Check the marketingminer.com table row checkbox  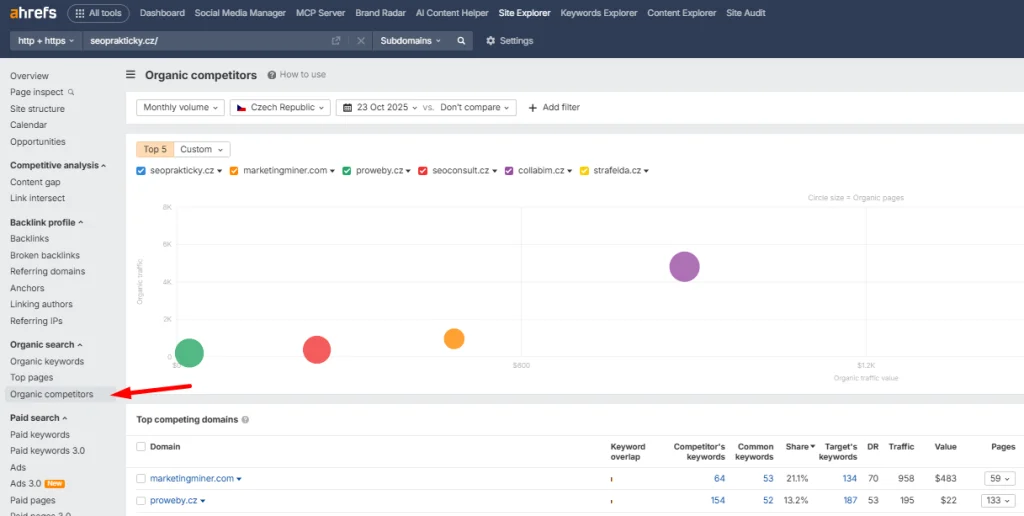141,479
